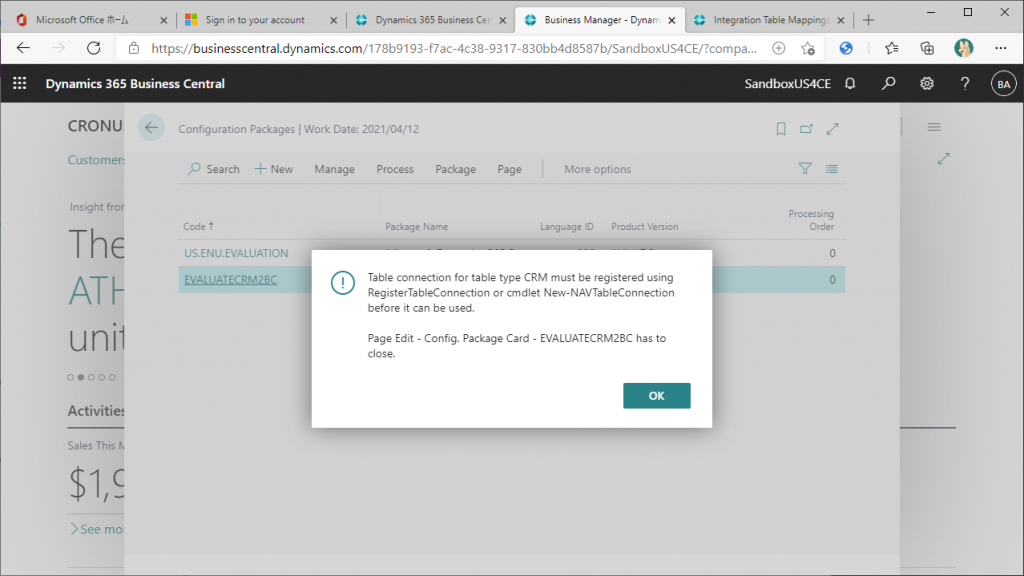The height and width of the screenshot is (576, 1024).
Task: Go back from Configuration Packages page
Action: [151, 128]
